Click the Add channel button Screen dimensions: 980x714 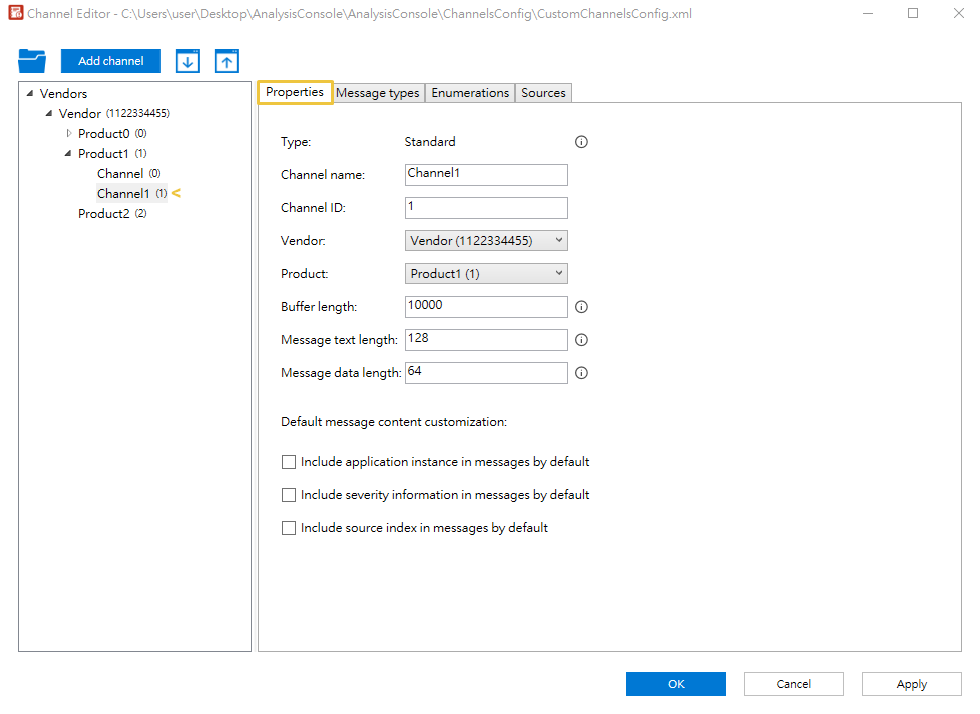pos(110,61)
